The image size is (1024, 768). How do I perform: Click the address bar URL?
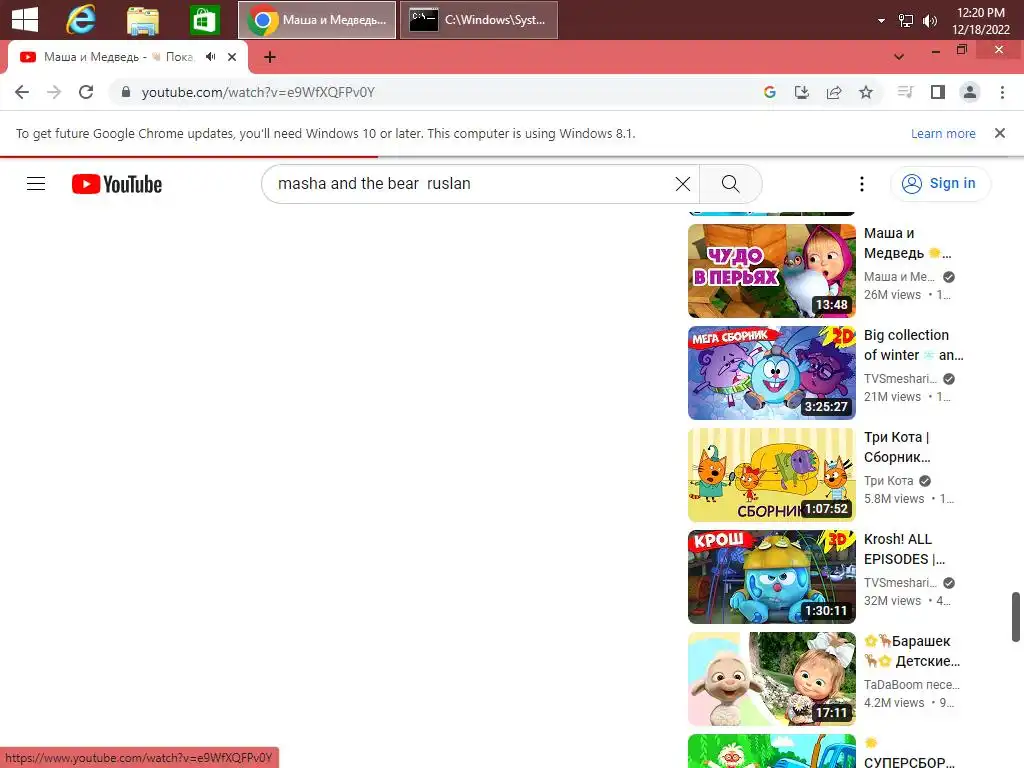pos(258,92)
